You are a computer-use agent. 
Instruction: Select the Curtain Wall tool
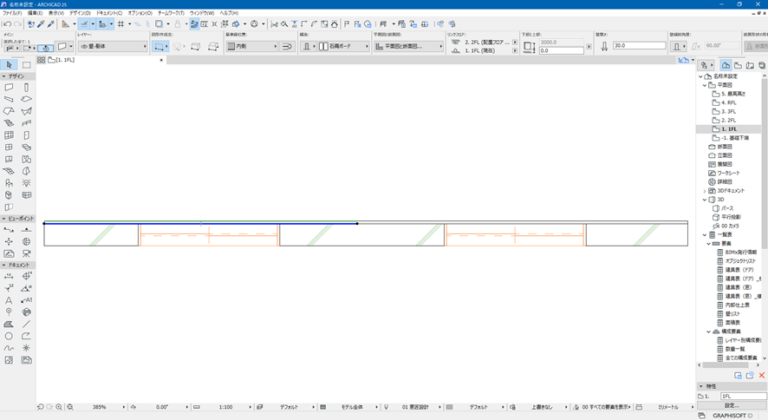tap(9, 135)
